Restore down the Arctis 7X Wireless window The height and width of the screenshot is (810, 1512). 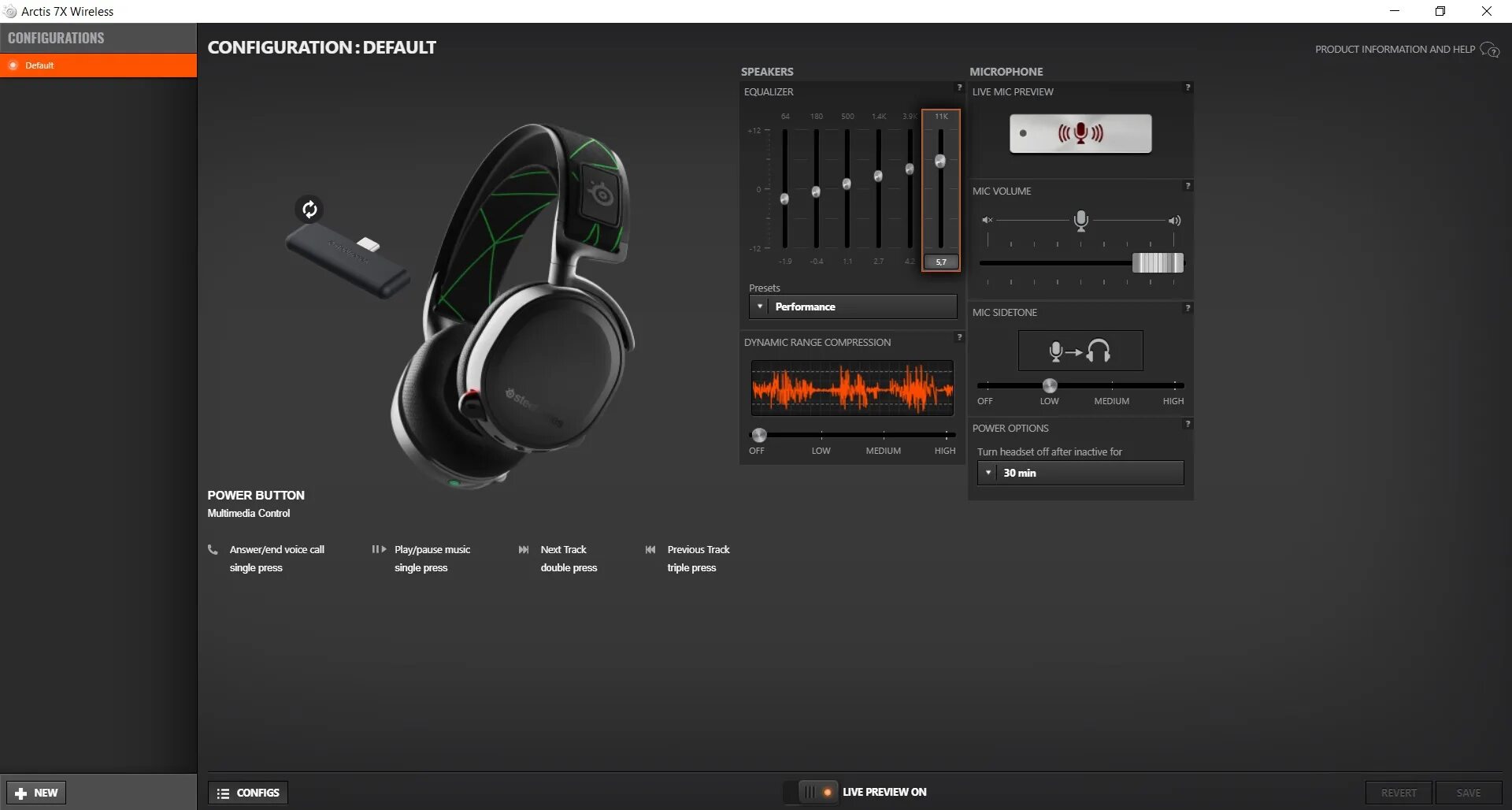point(1440,11)
